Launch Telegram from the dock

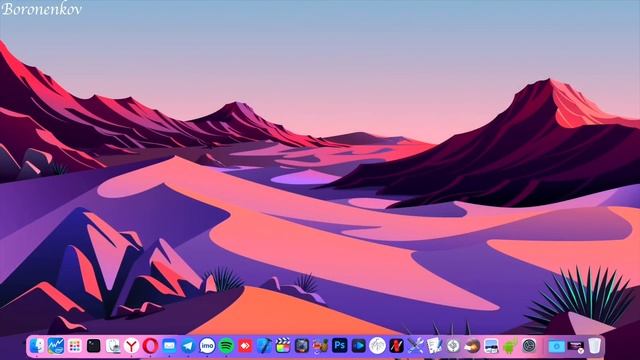[188, 346]
